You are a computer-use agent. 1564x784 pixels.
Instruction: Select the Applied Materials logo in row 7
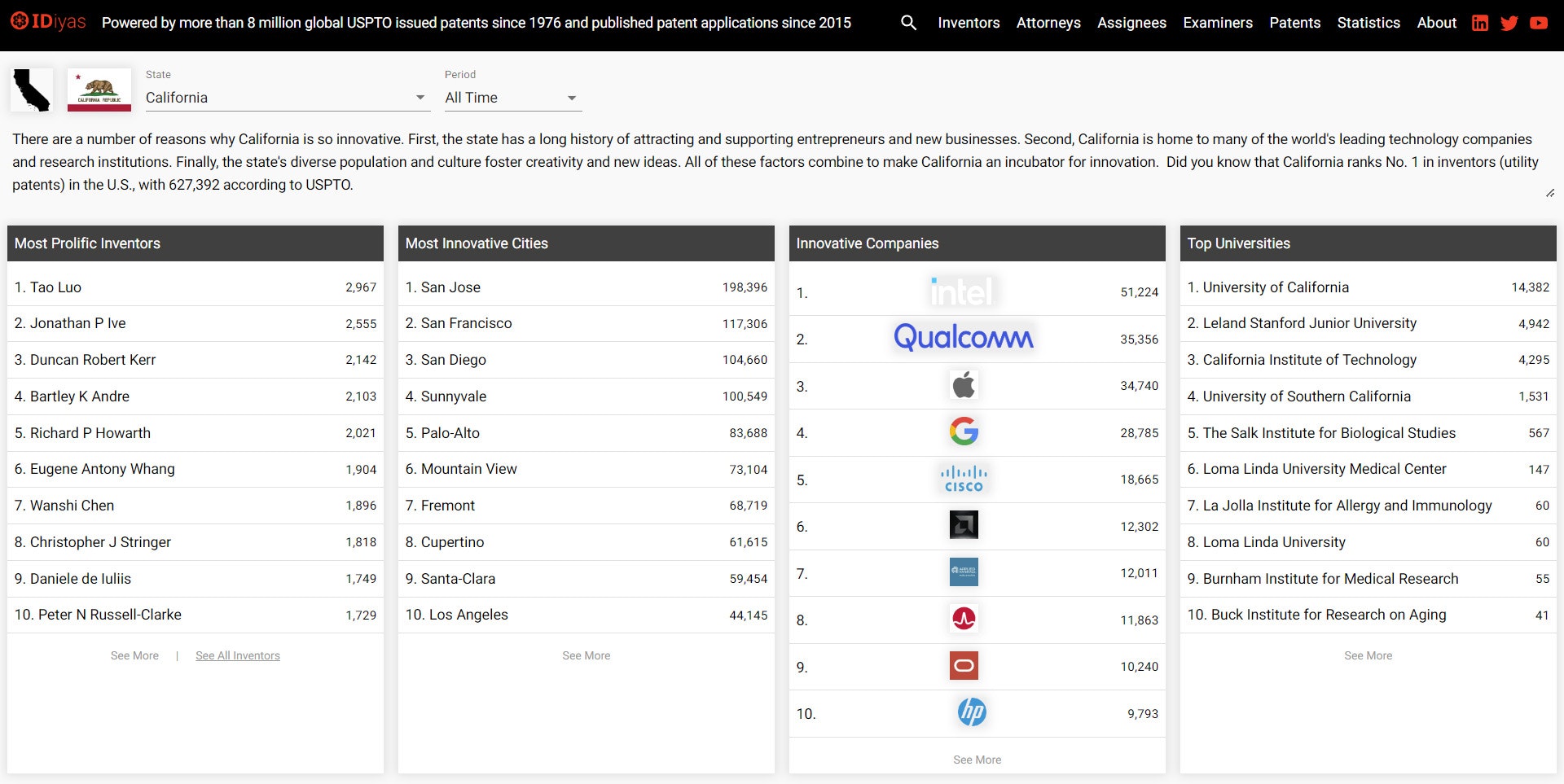coord(964,572)
